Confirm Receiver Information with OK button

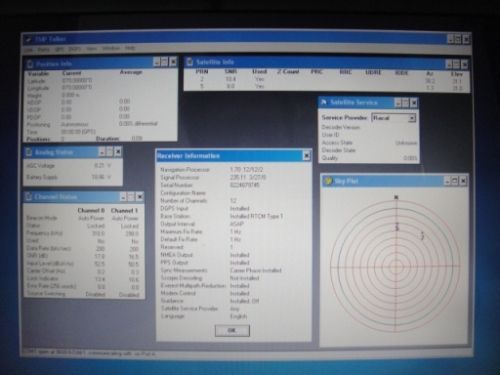point(232,330)
